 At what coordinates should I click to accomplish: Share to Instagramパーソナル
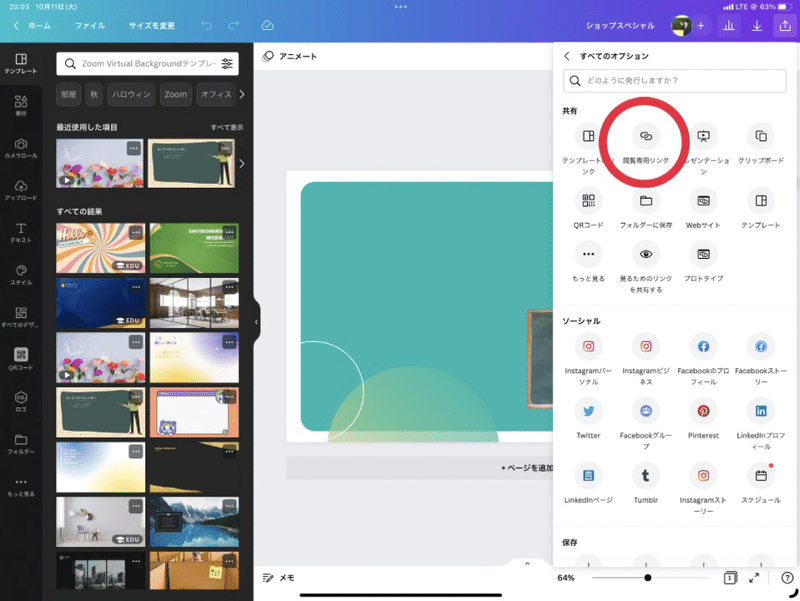pos(588,359)
